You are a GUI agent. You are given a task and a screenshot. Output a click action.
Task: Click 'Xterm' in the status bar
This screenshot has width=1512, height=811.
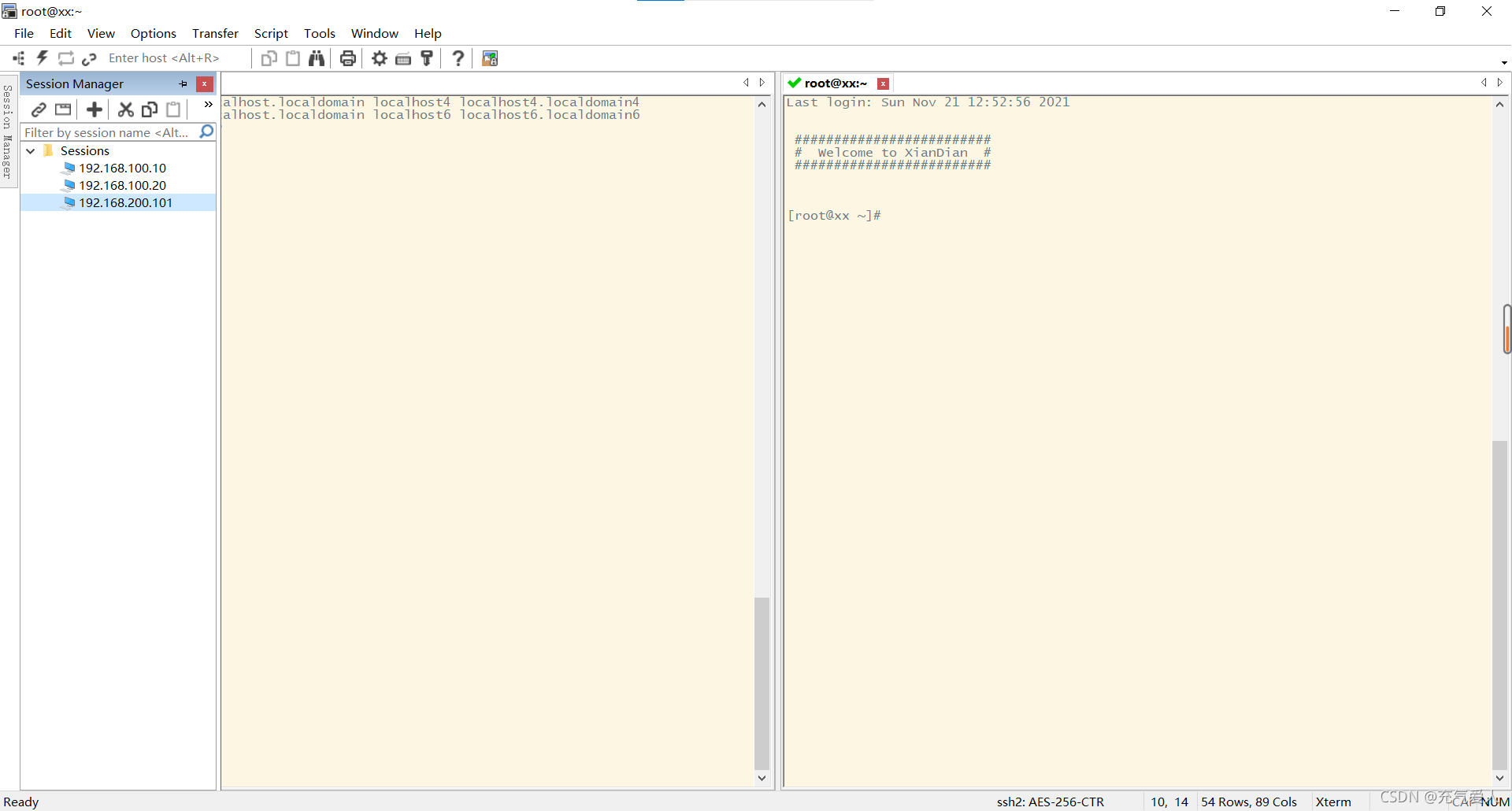1333,802
